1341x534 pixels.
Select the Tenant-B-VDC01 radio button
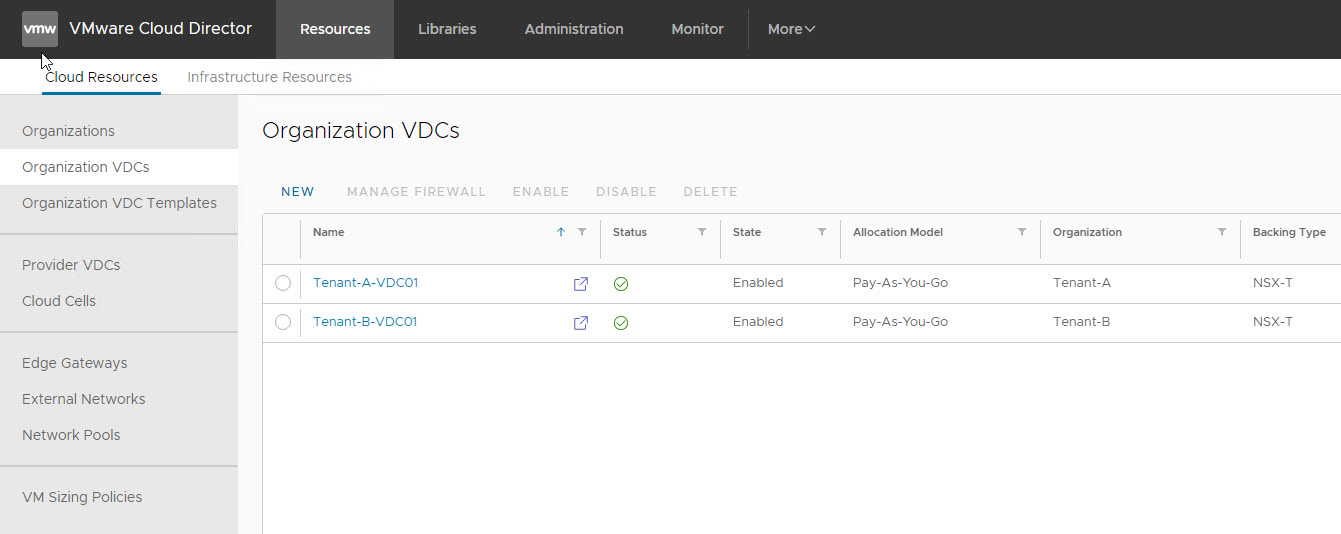283,322
